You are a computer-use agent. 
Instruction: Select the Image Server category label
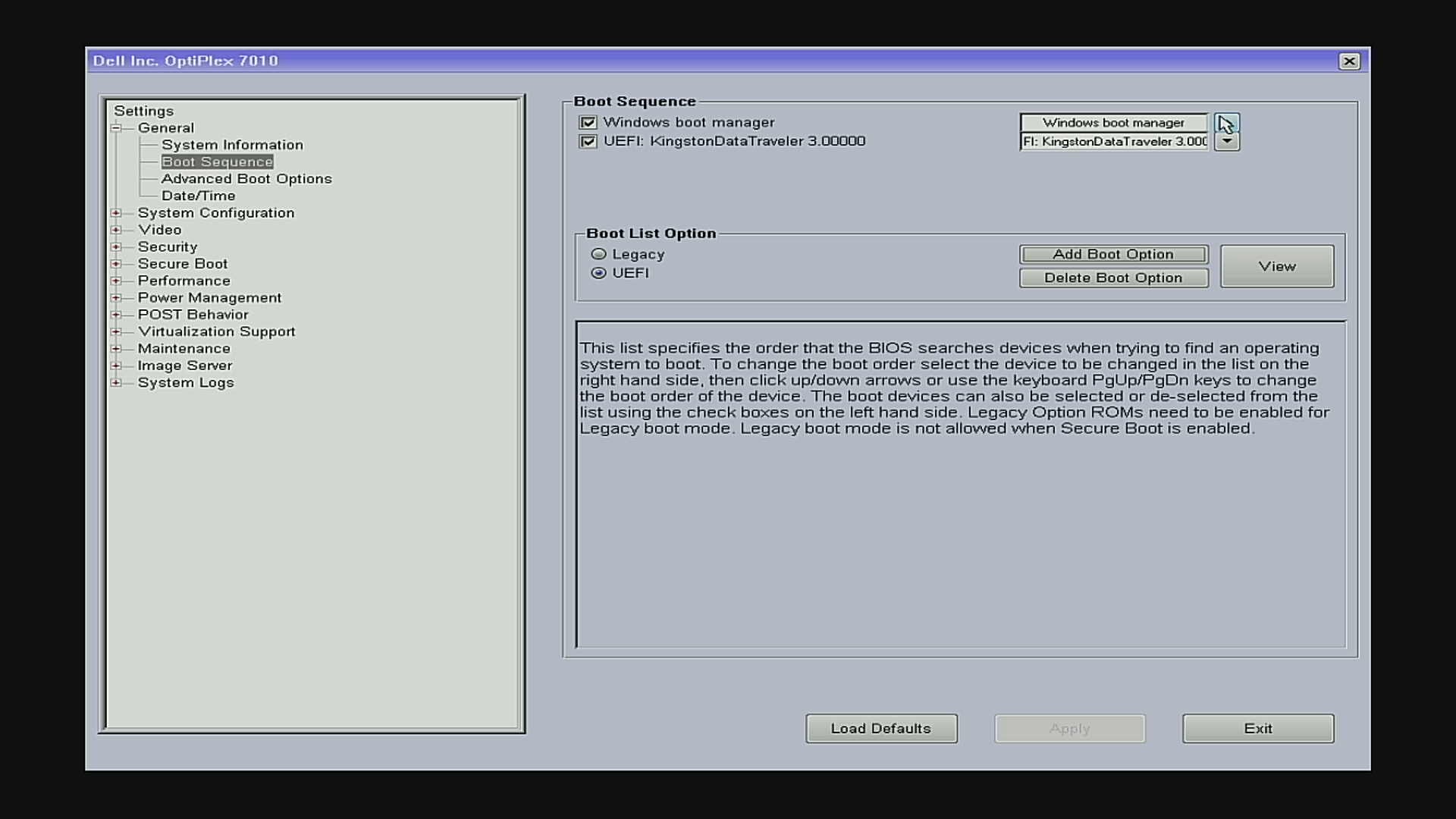click(184, 366)
